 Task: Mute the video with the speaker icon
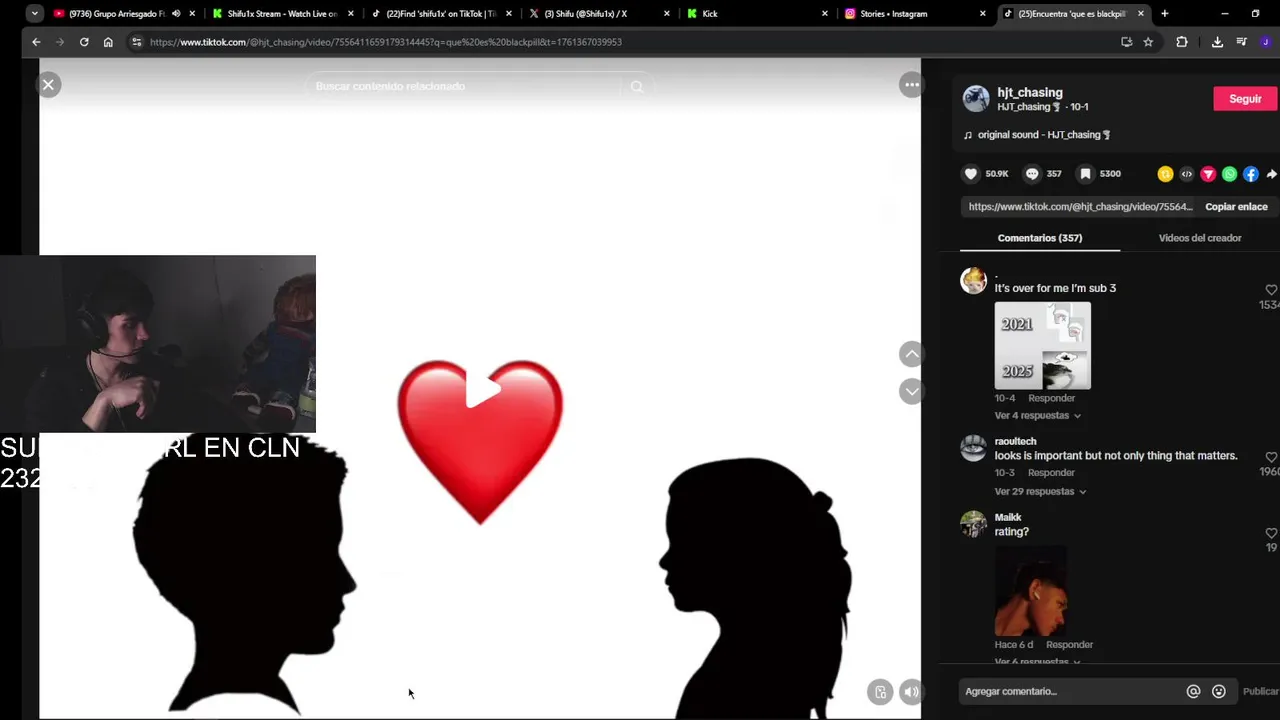pyautogui.click(x=911, y=691)
